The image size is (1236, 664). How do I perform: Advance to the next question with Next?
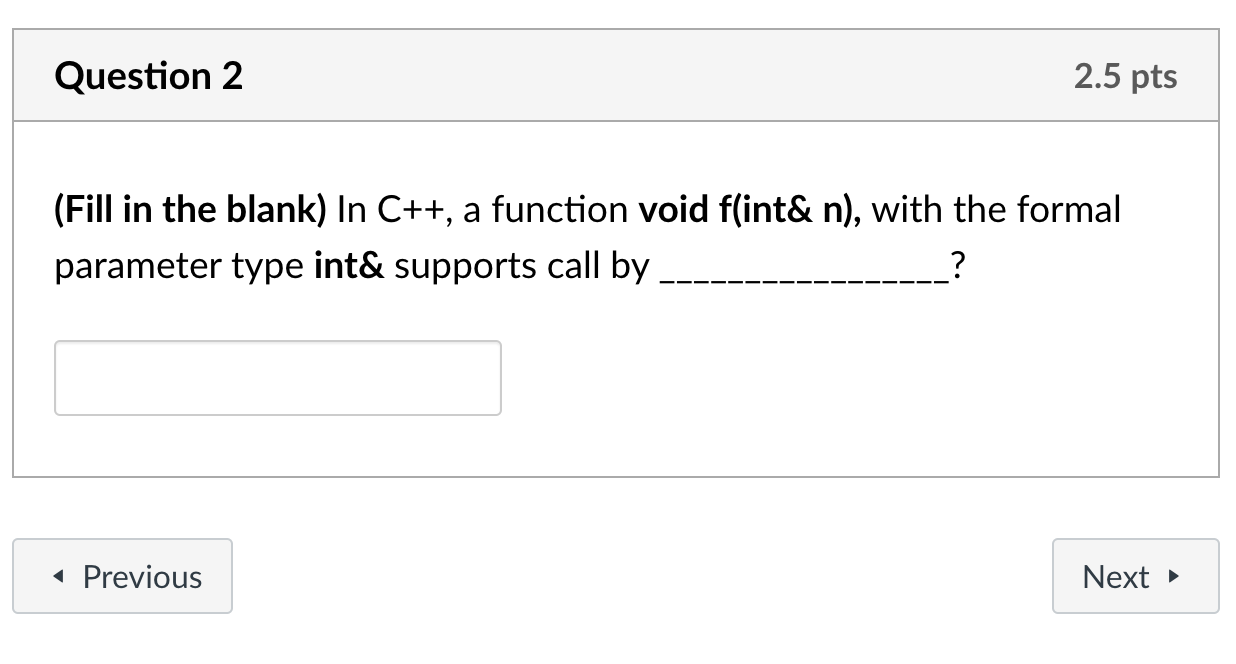tap(1135, 576)
